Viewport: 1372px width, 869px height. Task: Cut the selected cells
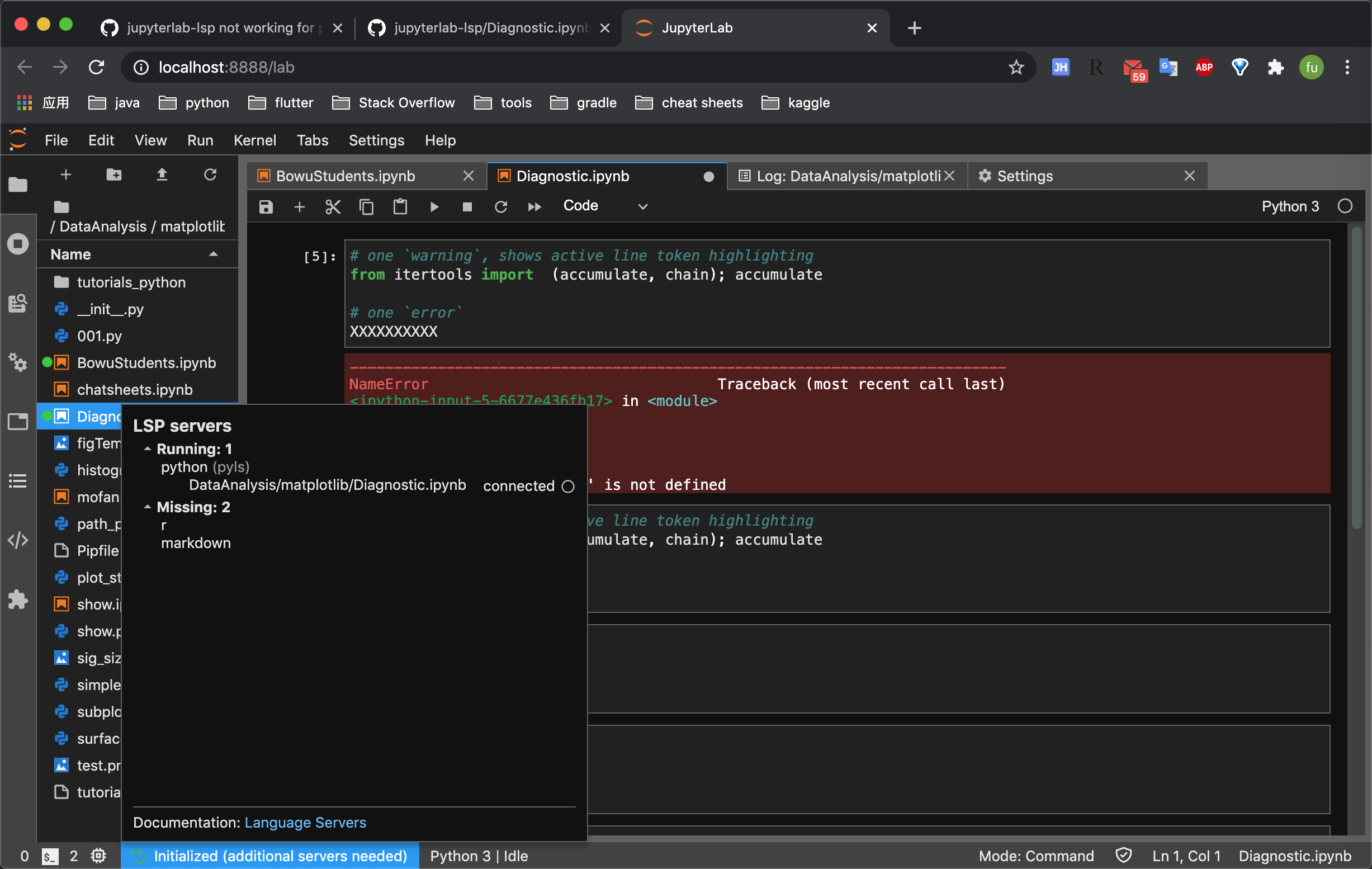(333, 206)
